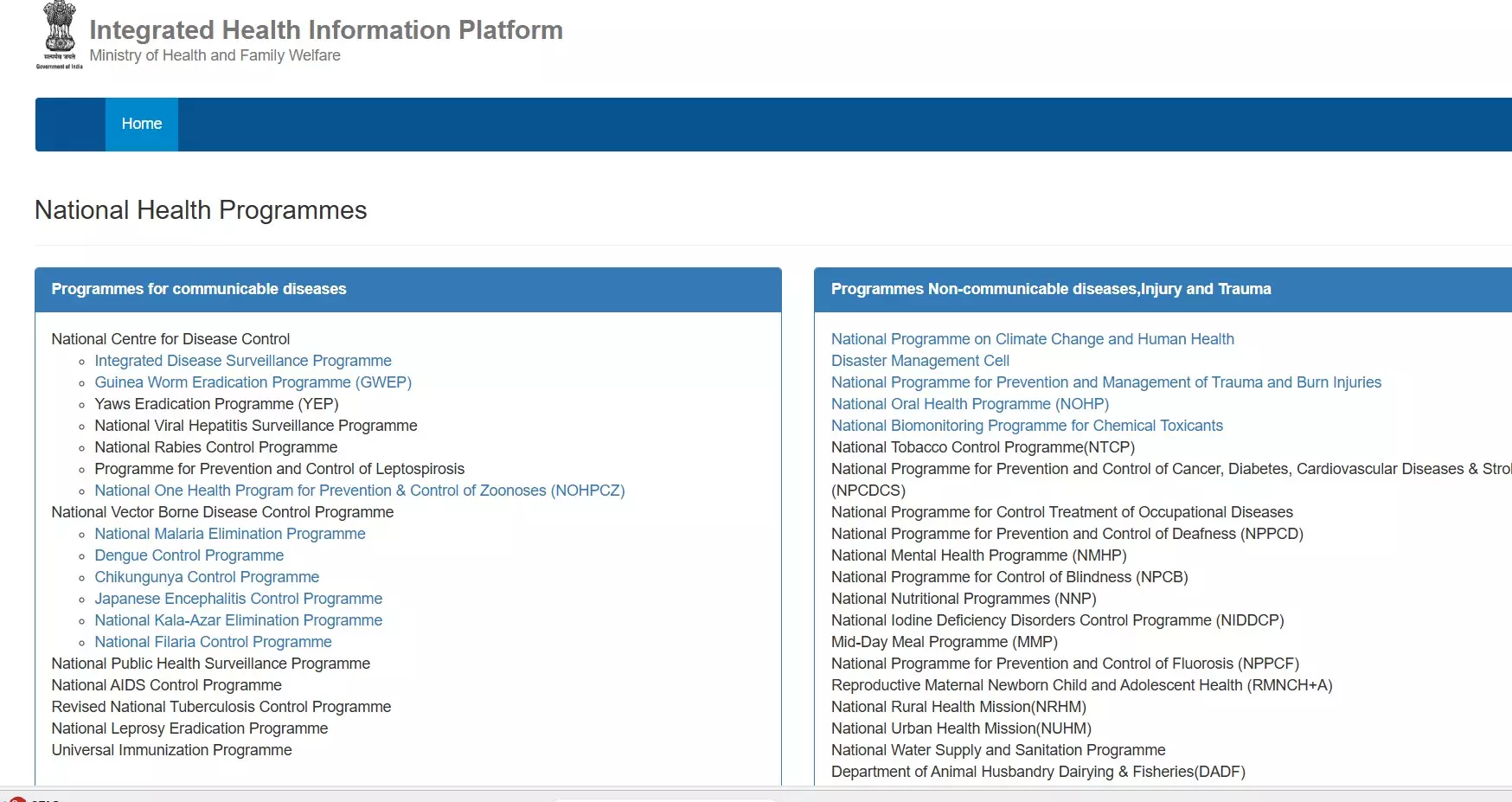Open Trauma and Burn Injuries programme link
Viewport: 1512px width, 802px height.
1105,382
